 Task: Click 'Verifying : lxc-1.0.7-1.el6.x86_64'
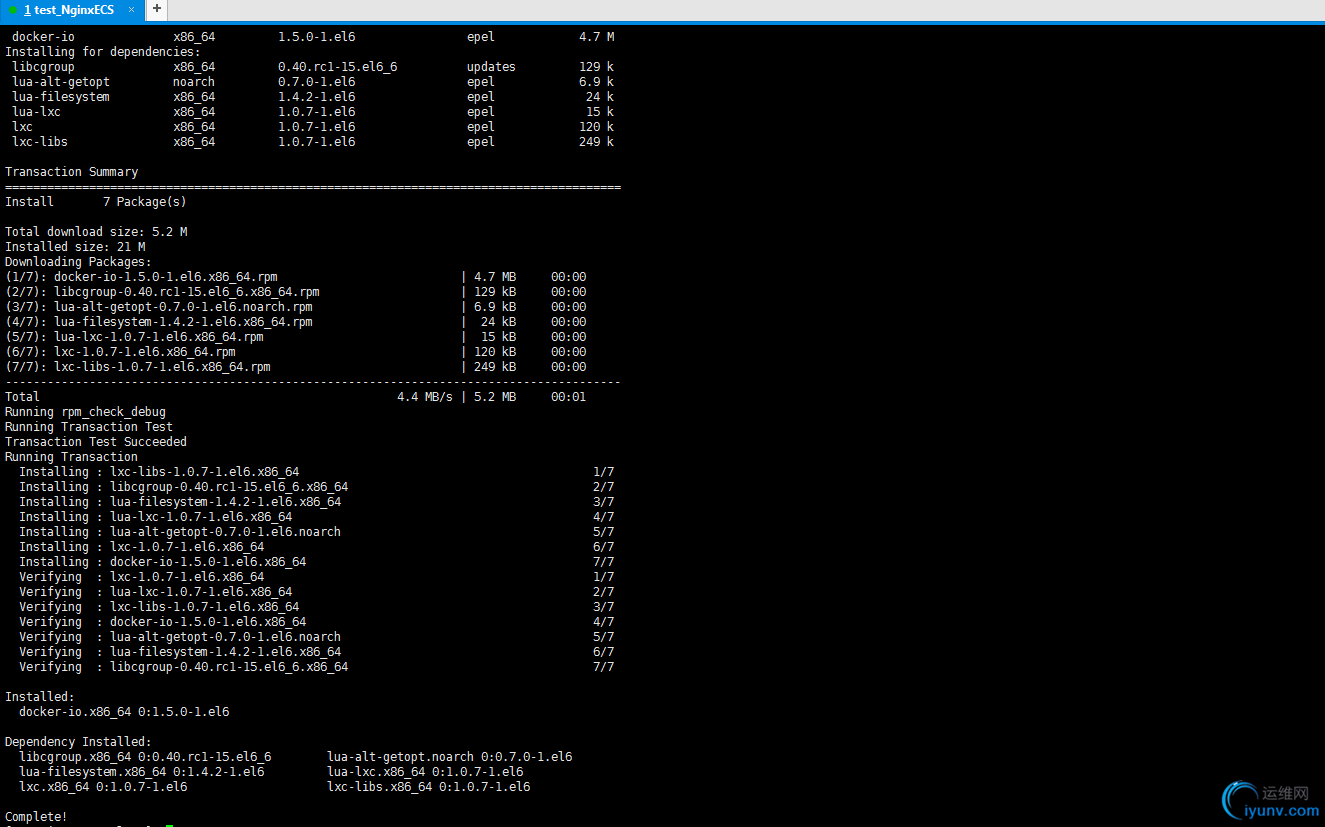pos(142,577)
